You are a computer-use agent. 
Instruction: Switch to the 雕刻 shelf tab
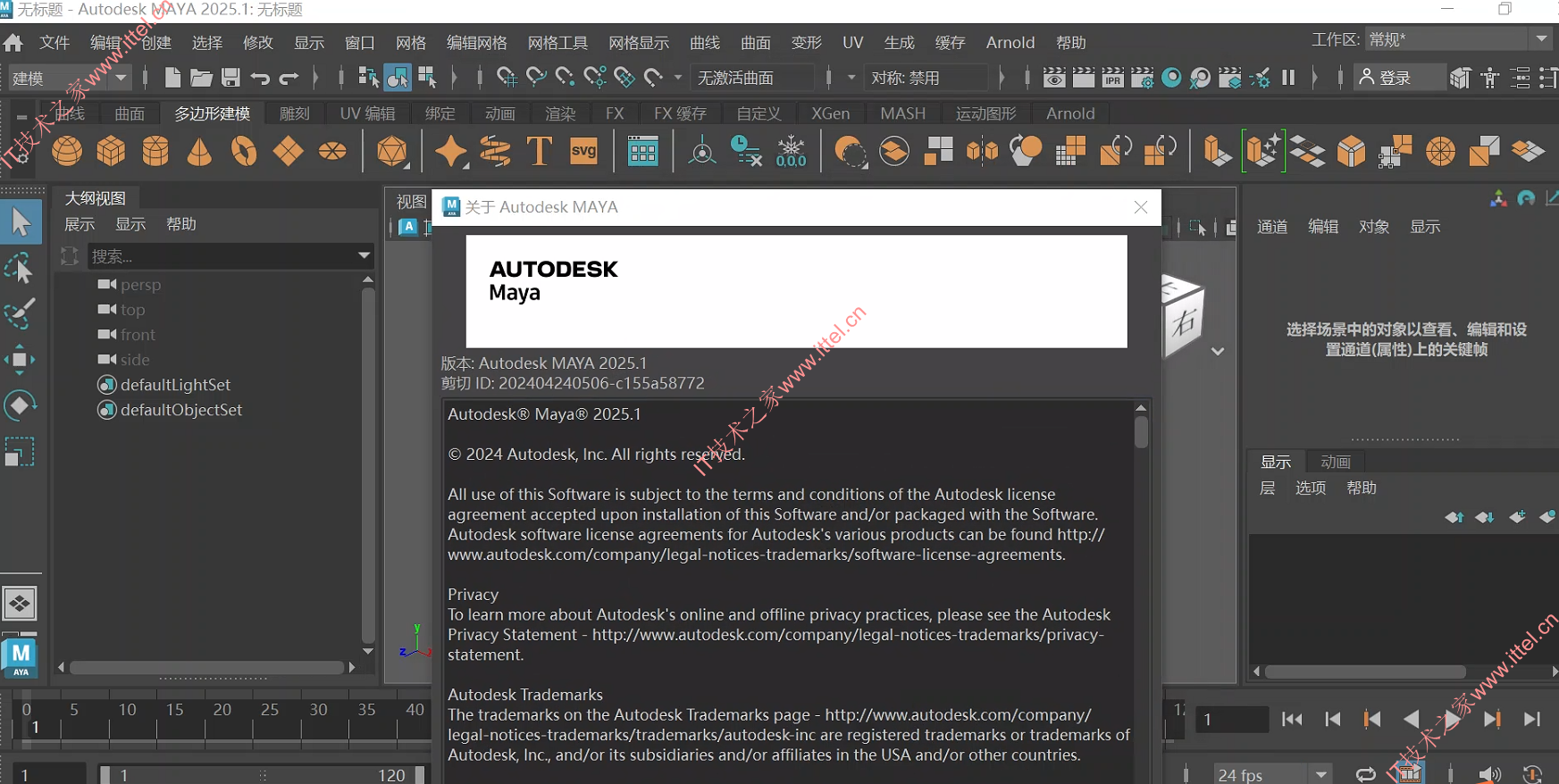(x=294, y=113)
